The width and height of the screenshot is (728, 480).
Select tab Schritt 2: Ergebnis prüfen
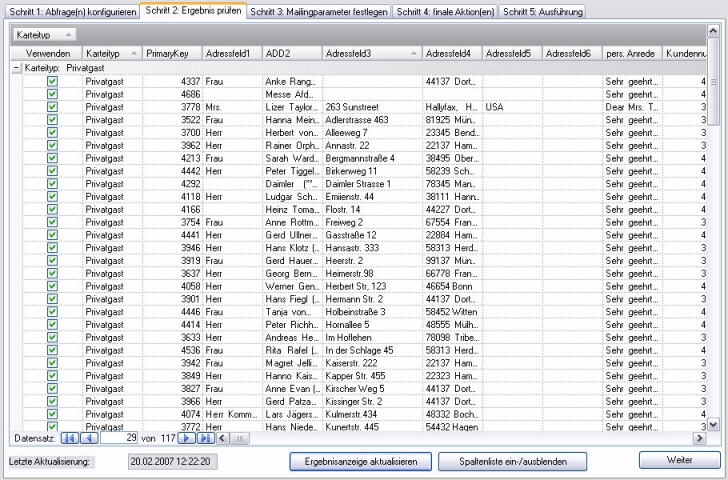[x=193, y=10]
